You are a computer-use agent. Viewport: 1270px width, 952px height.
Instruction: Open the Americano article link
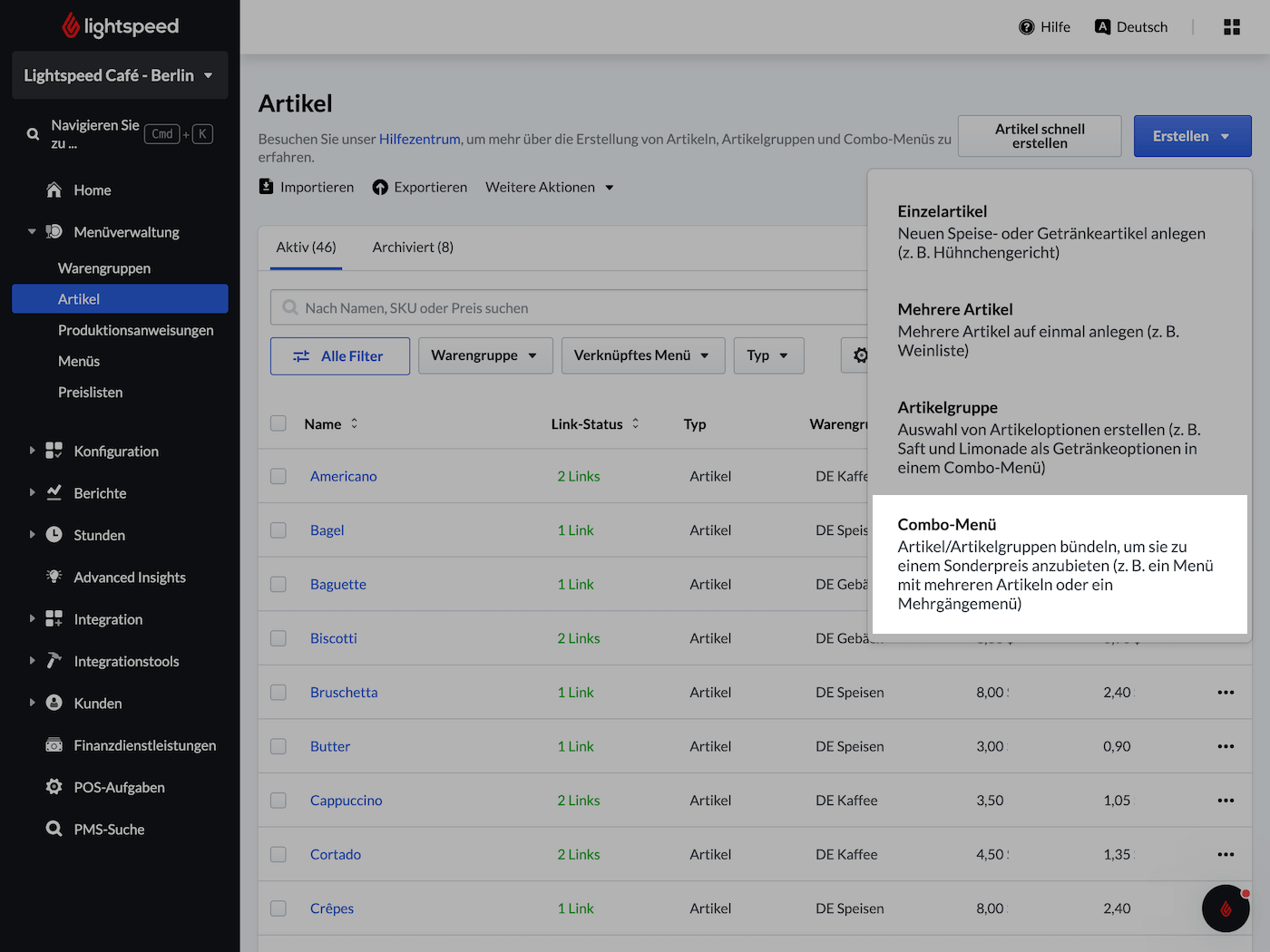coord(343,476)
